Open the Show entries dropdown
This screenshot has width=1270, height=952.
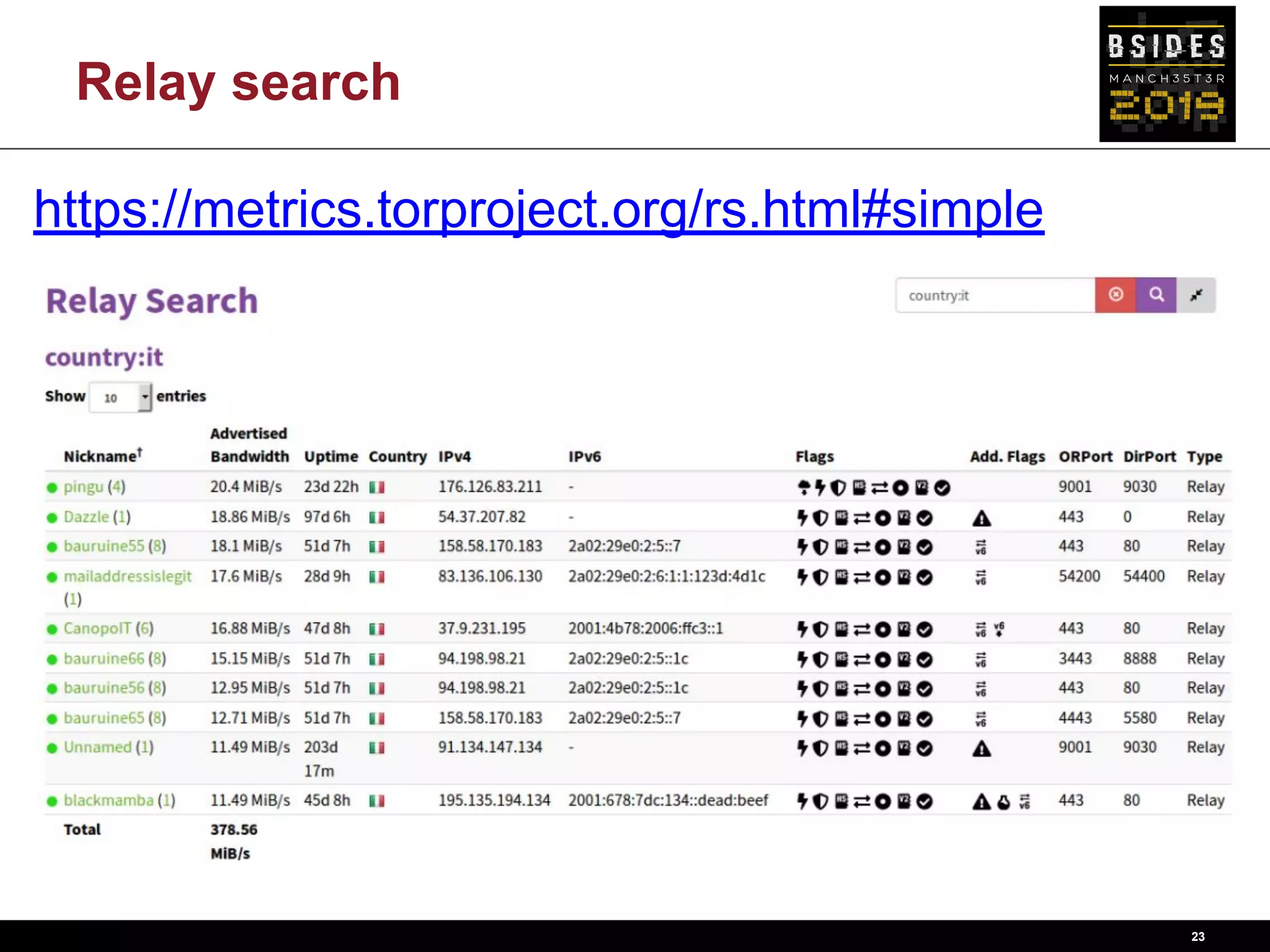tap(120, 397)
